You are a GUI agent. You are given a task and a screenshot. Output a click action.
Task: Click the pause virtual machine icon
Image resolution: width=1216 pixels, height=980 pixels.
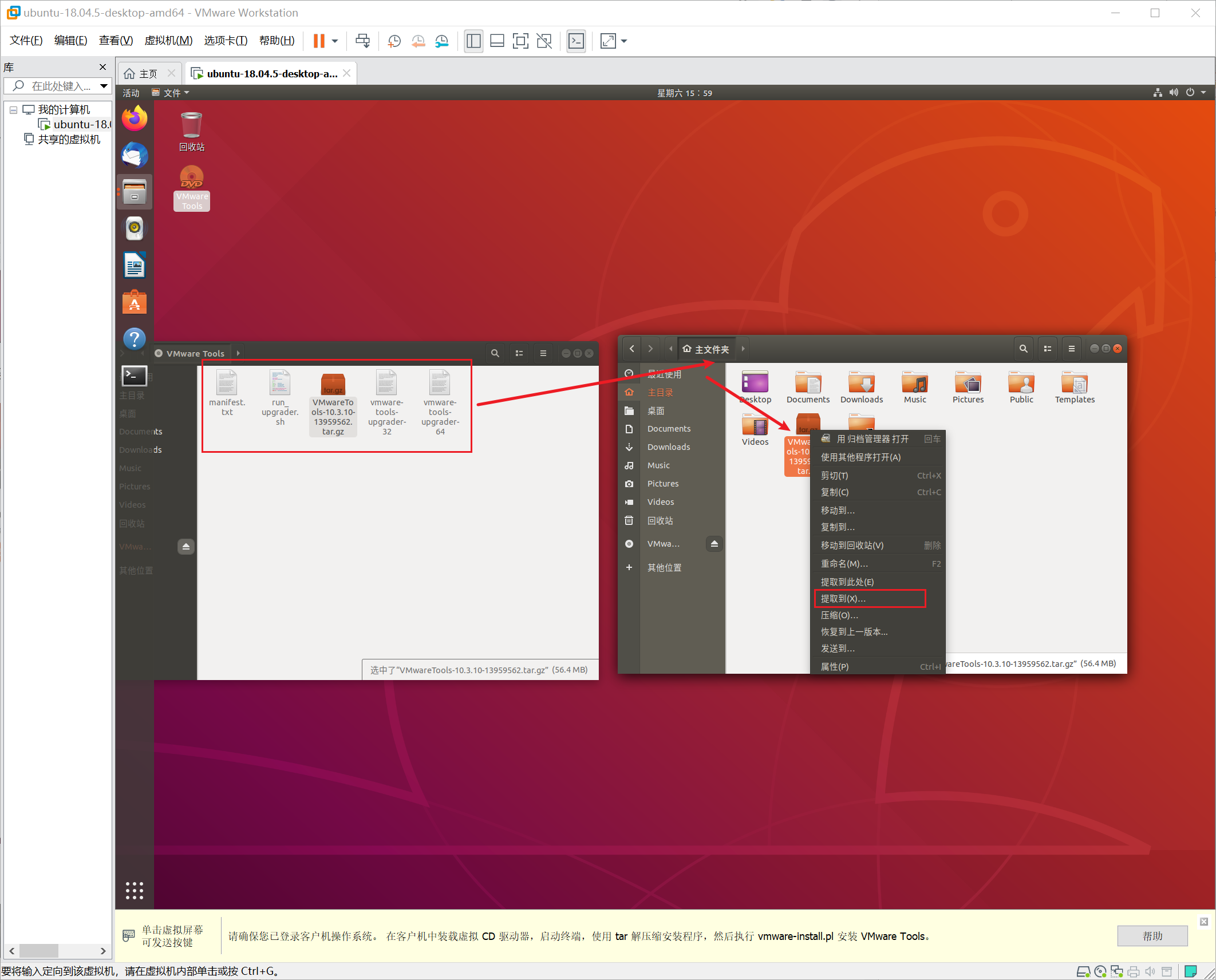[x=319, y=41]
